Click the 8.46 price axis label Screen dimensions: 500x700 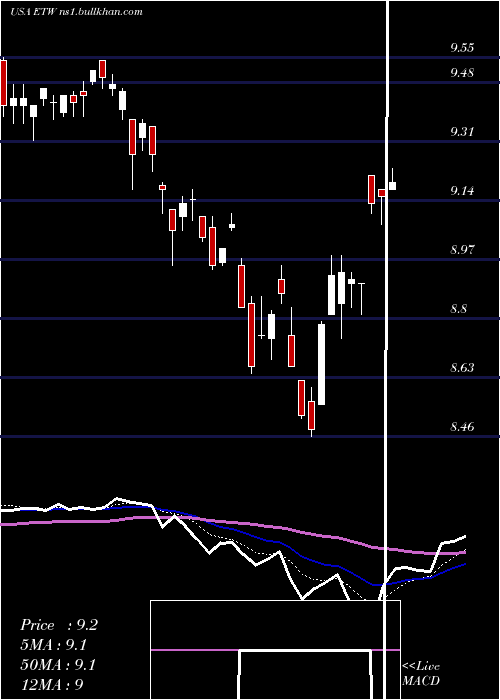[x=462, y=427]
